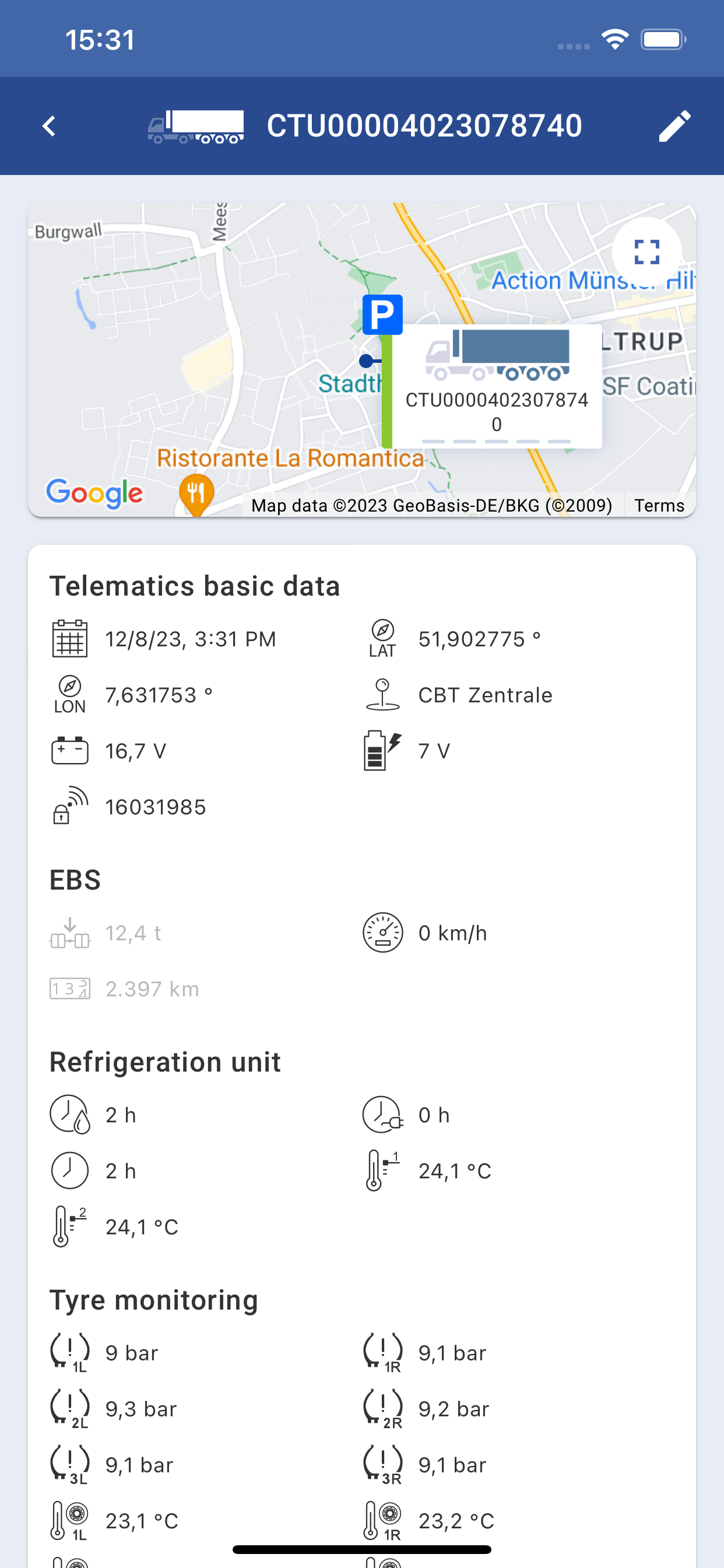Tap the back chevron in header
This screenshot has width=724, height=1568.
pos(50,126)
